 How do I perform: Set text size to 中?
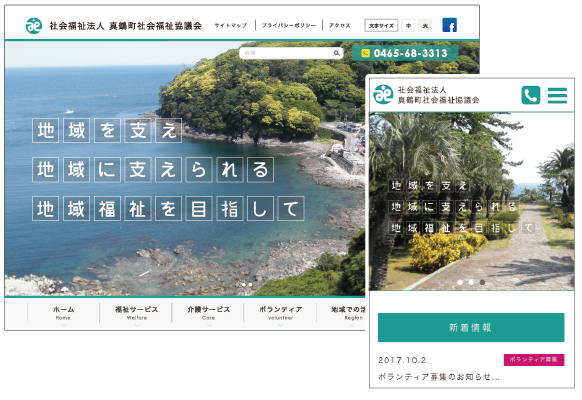[408, 26]
